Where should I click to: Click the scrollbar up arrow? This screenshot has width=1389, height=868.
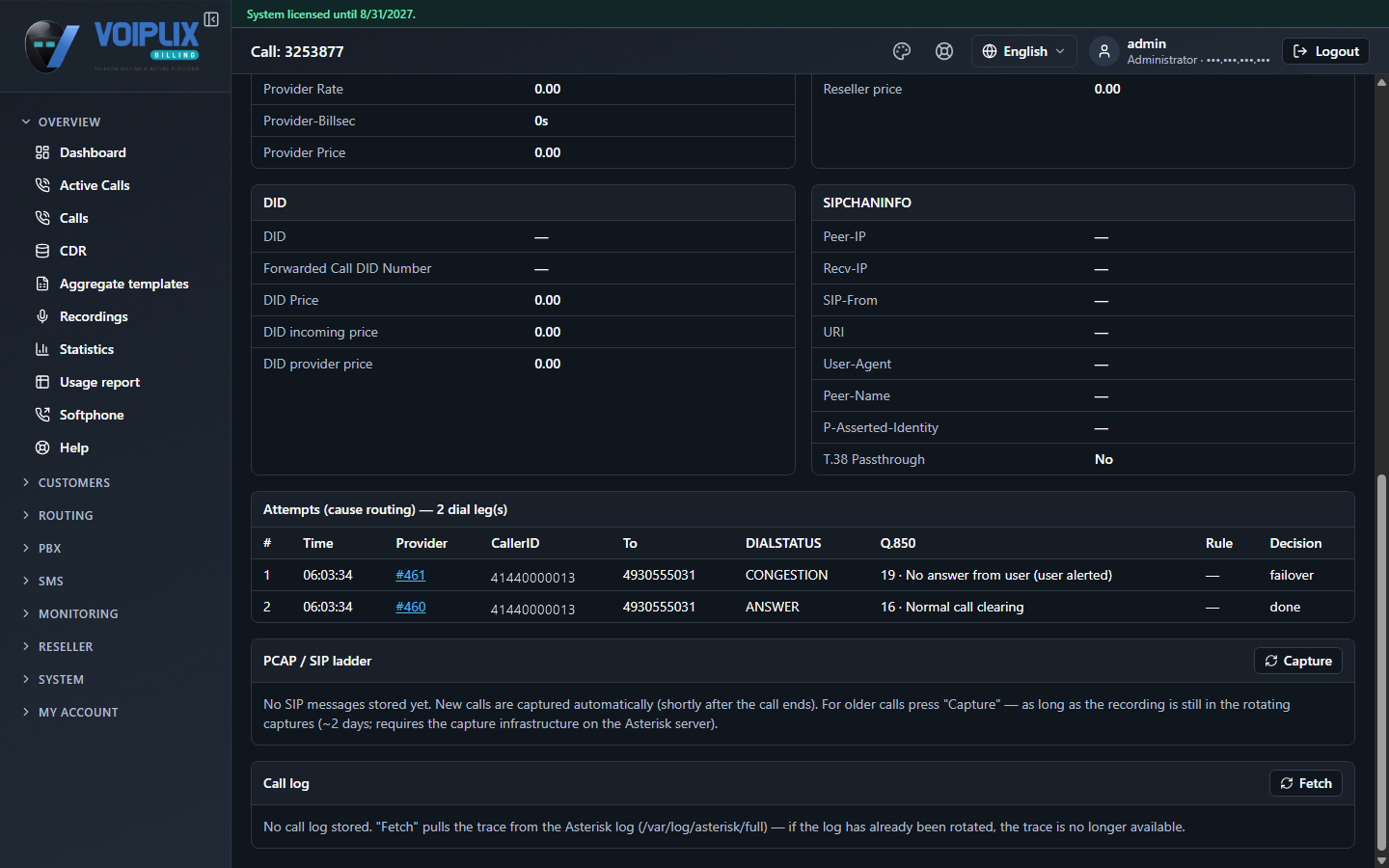[x=1381, y=82]
